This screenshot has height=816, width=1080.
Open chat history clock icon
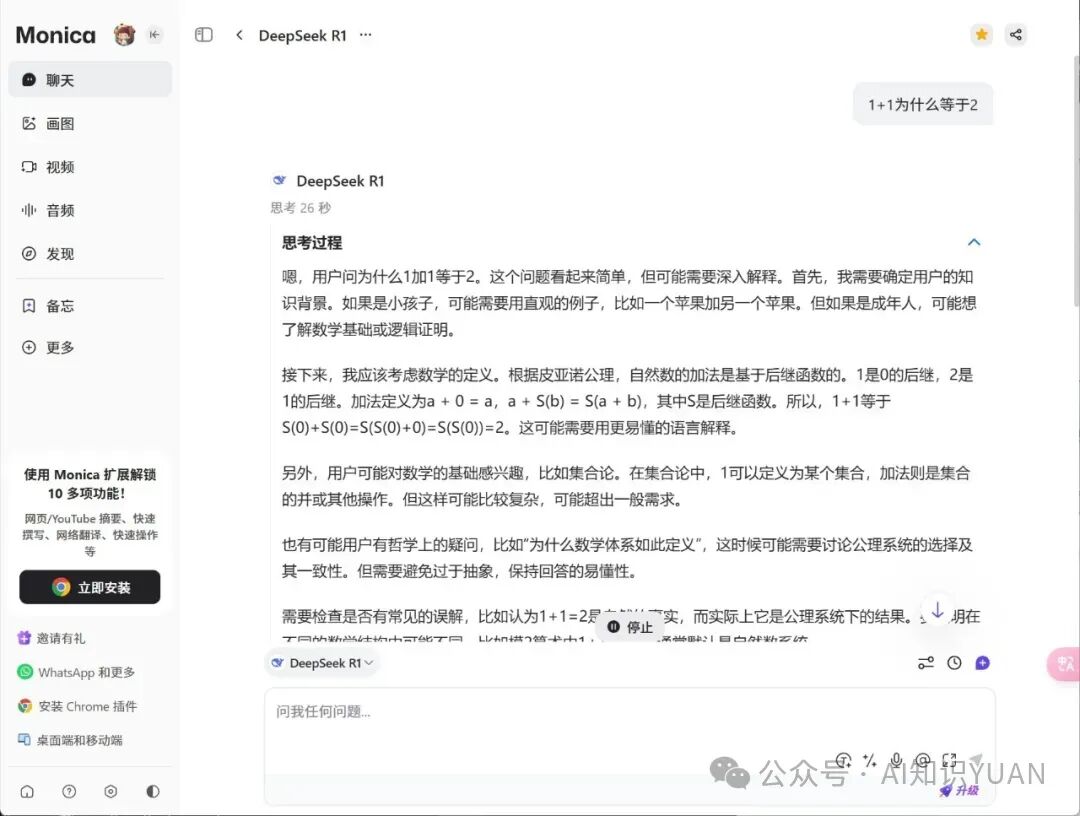click(954, 663)
